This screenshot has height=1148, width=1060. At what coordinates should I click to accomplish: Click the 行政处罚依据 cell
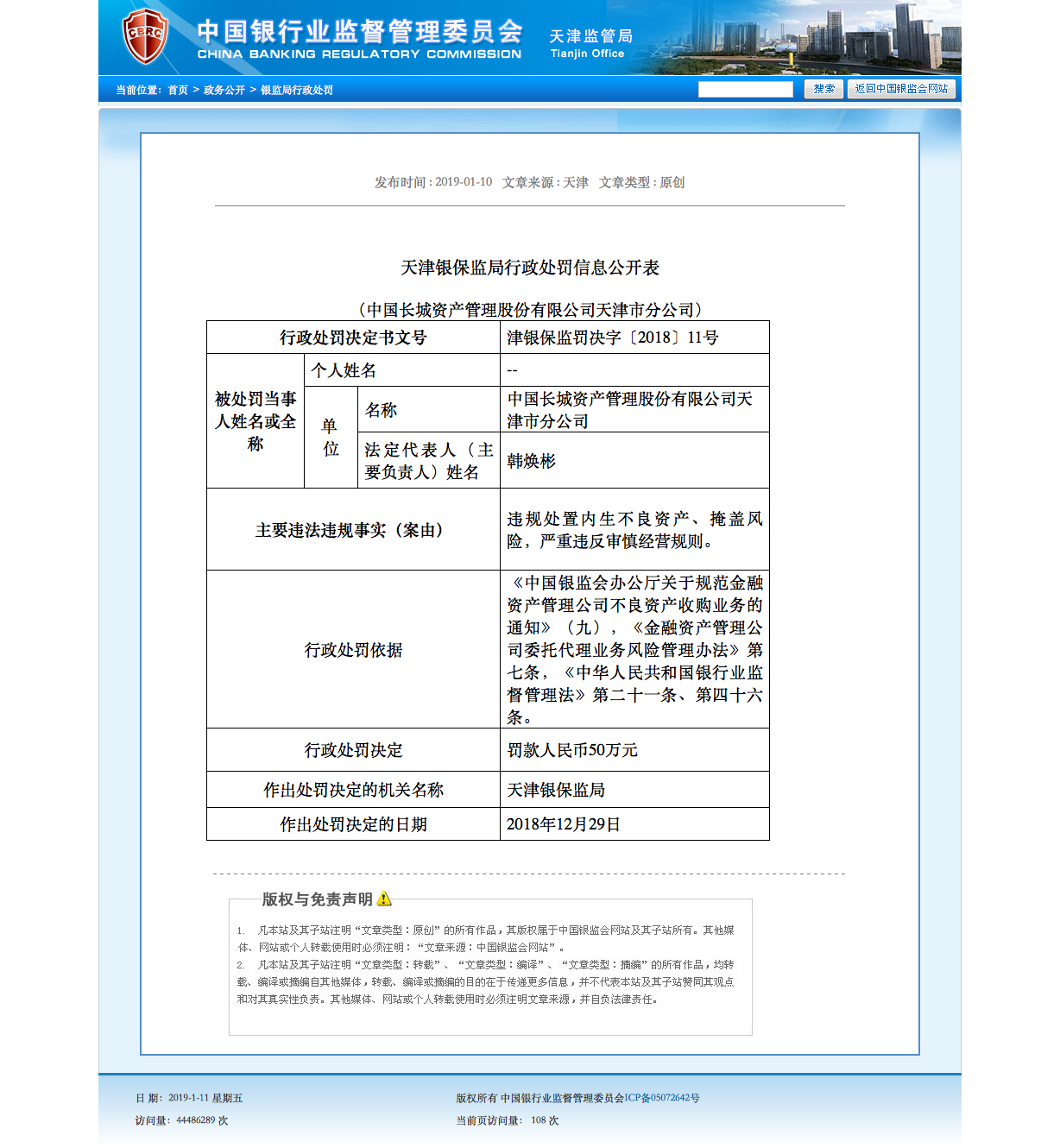pyautogui.click(x=353, y=650)
